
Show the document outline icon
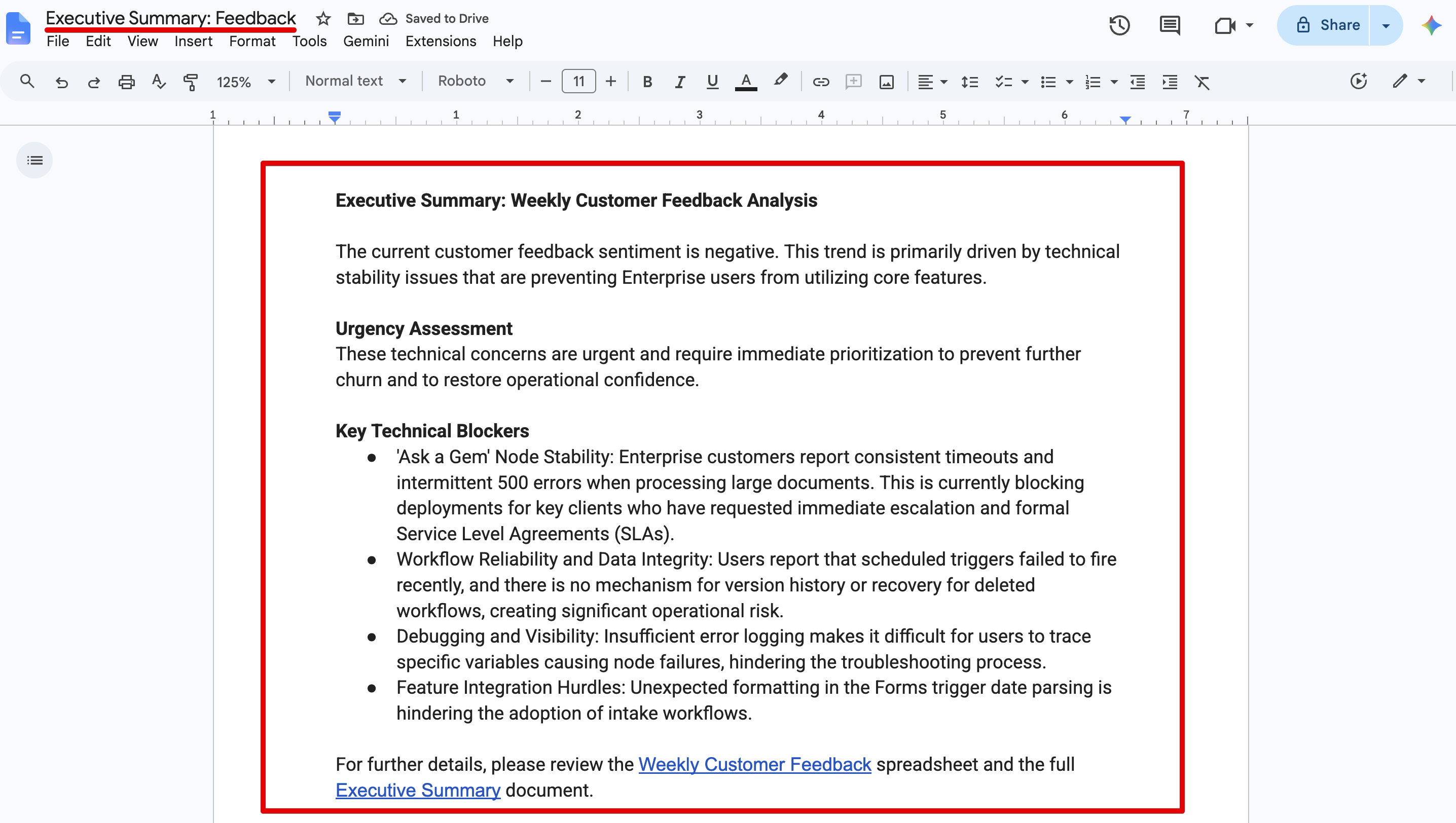tap(34, 161)
